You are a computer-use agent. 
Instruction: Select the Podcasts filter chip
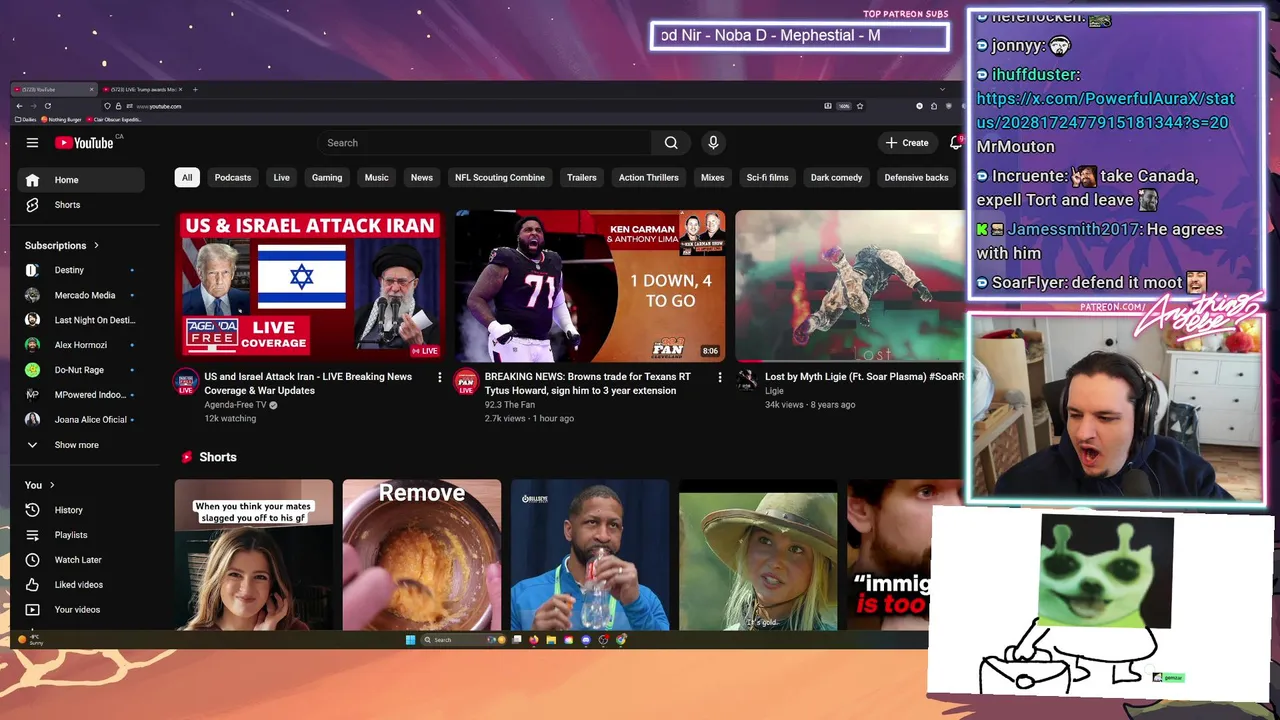click(233, 178)
